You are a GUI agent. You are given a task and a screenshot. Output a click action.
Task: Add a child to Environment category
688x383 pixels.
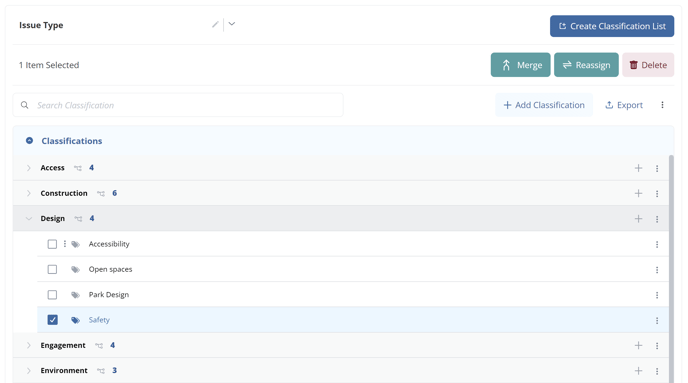click(x=638, y=371)
